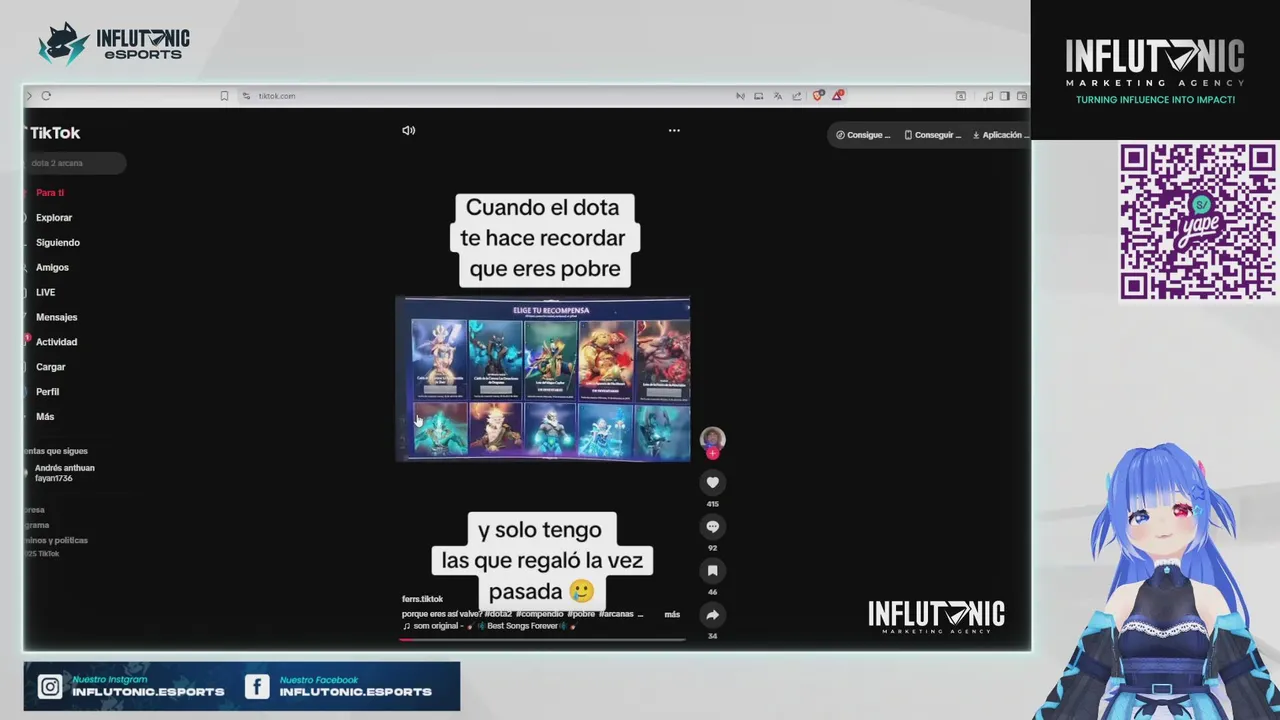Open the 'som original' sound link
1280x720 pixels.
[490, 626]
